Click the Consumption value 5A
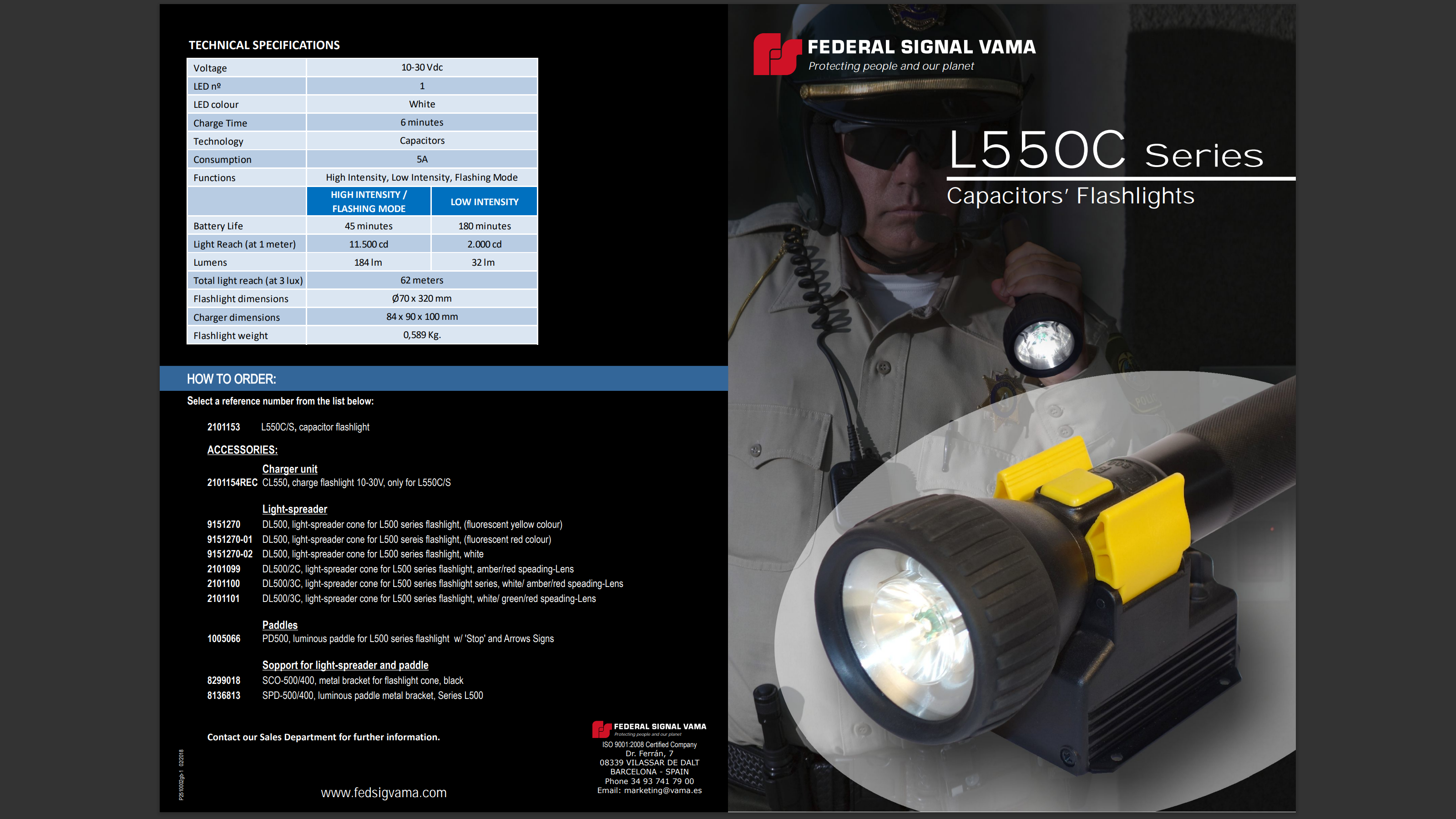 pyautogui.click(x=422, y=159)
